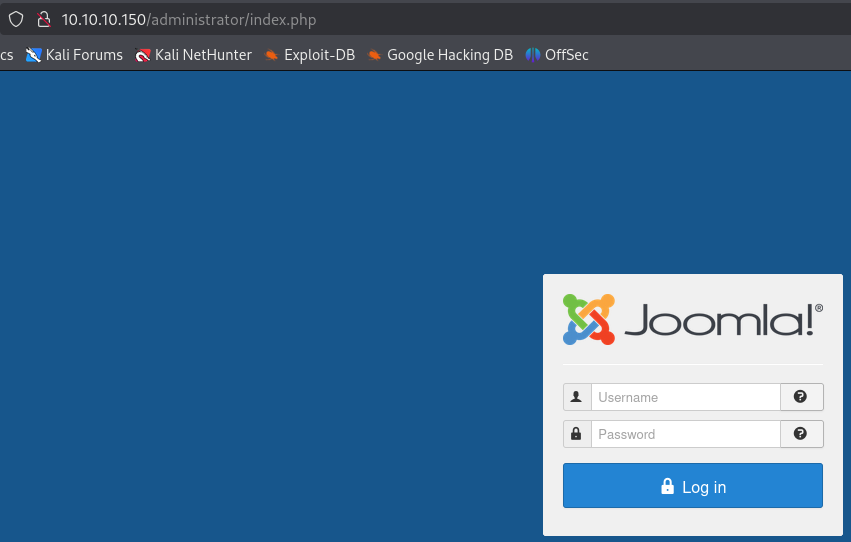Click the lock icon inside Log in button
851x542 pixels.
(667, 486)
